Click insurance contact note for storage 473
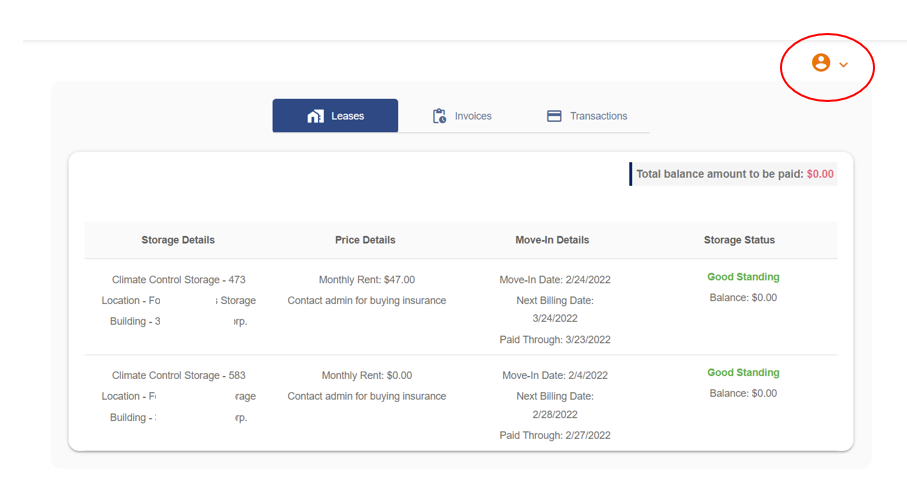Image resolution: width=907 pixels, height=482 pixels. pos(367,300)
